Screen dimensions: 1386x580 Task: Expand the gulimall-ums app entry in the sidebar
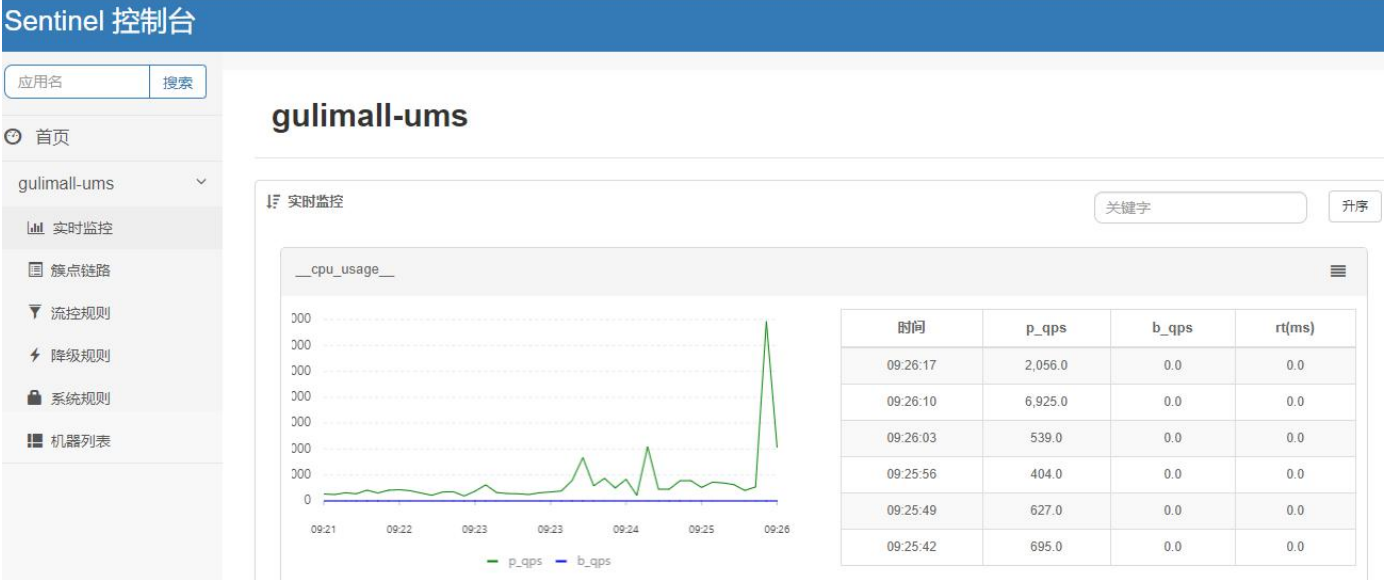(66, 184)
